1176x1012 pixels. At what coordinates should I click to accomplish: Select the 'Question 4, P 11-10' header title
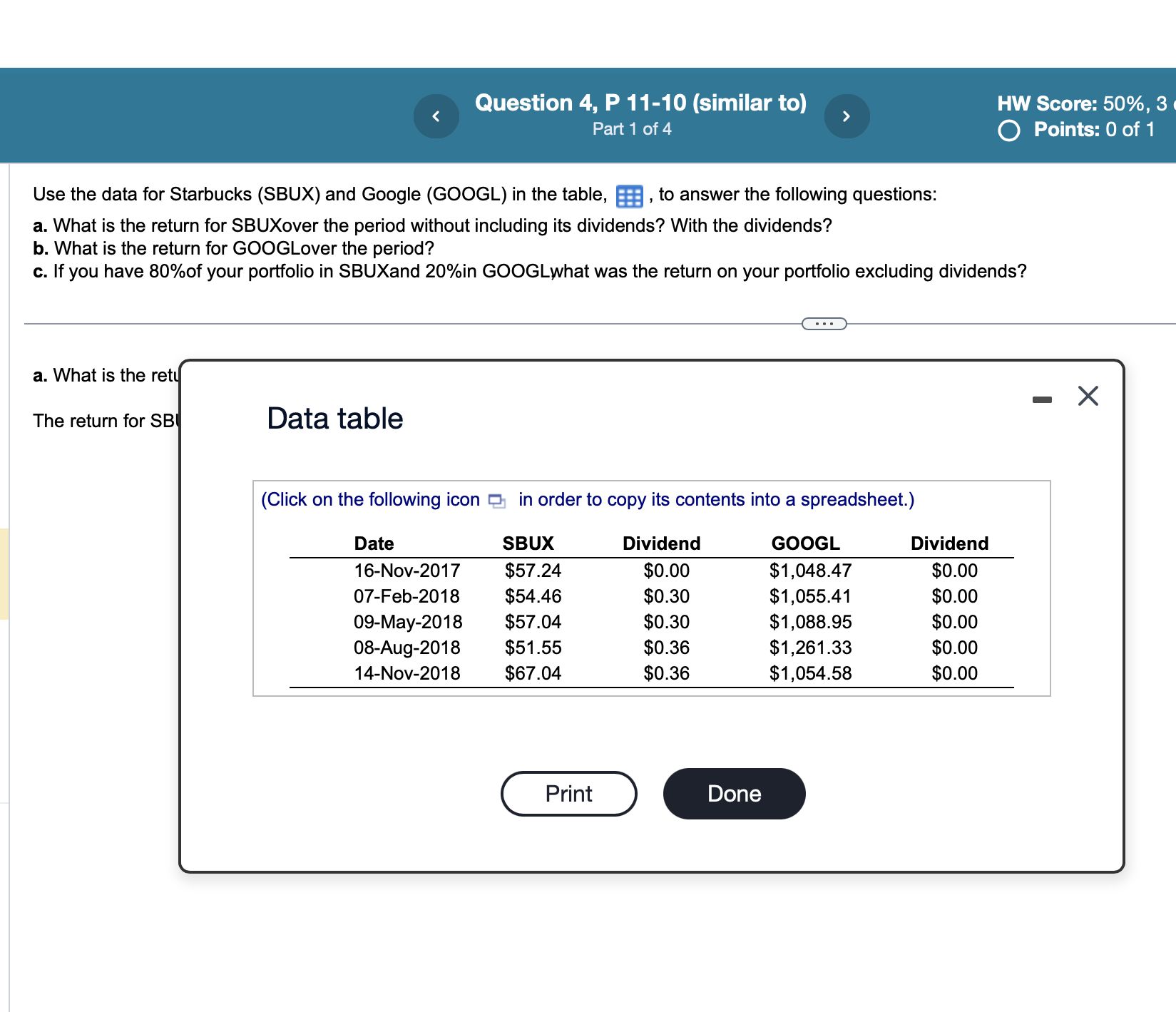(640, 102)
